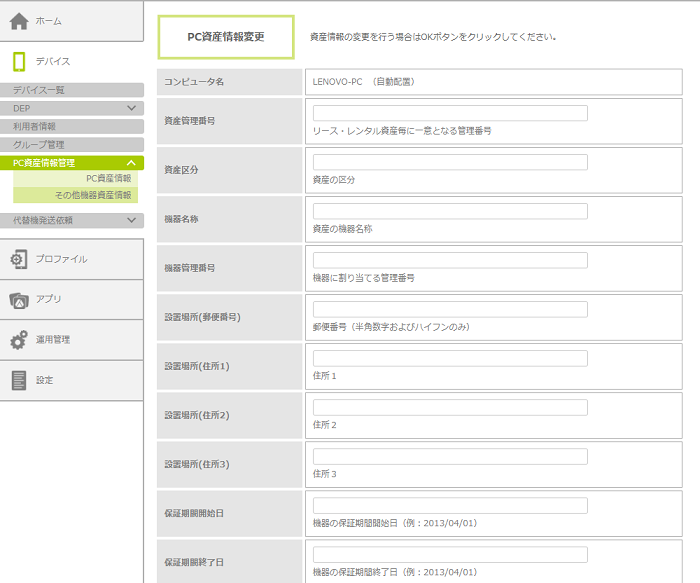Image resolution: width=700 pixels, height=583 pixels.
Task: Click the 設置場所(住所1) text field
Action: [450, 359]
